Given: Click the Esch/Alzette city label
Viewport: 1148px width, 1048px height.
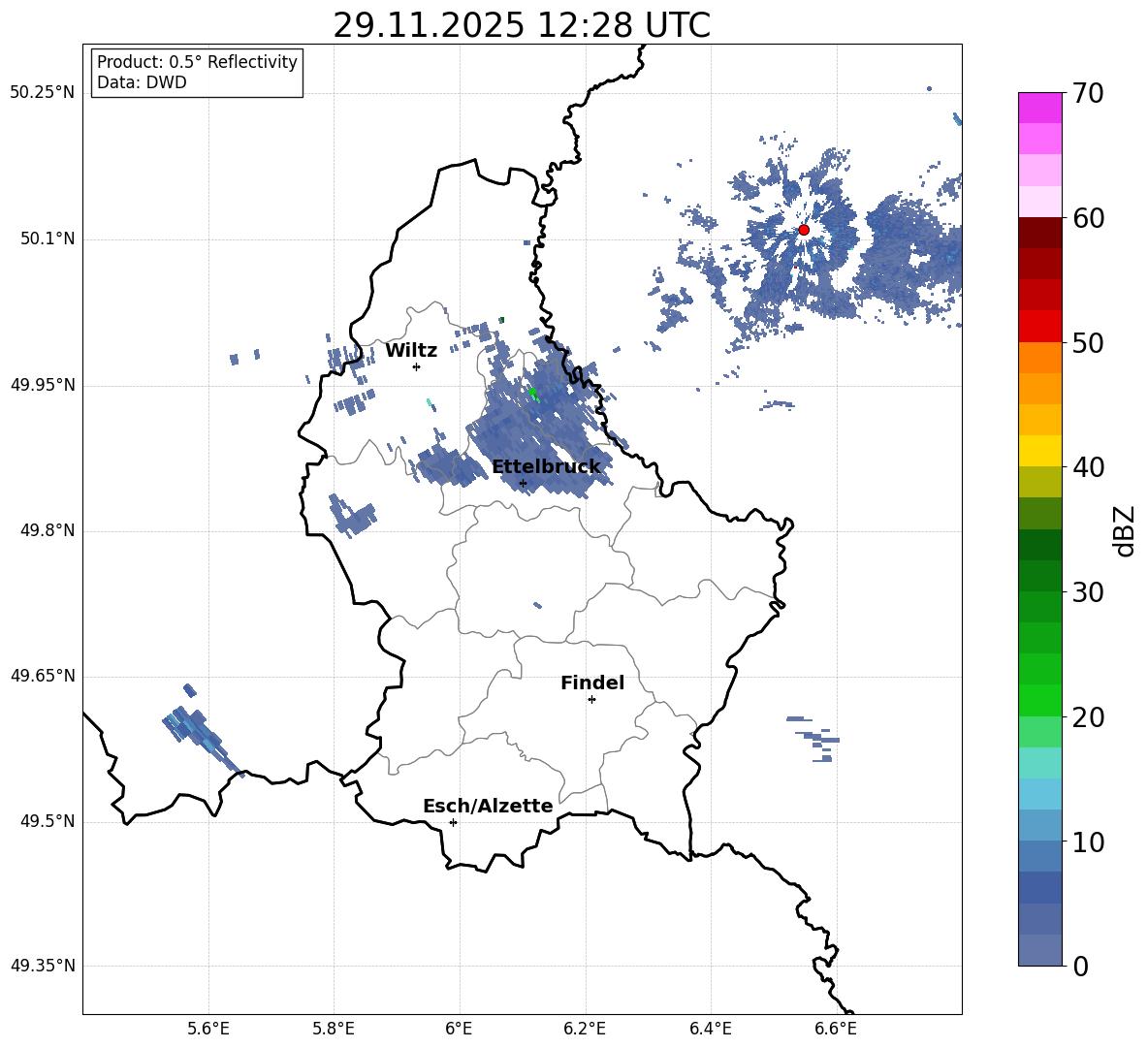Looking at the screenshot, I should coord(488,807).
